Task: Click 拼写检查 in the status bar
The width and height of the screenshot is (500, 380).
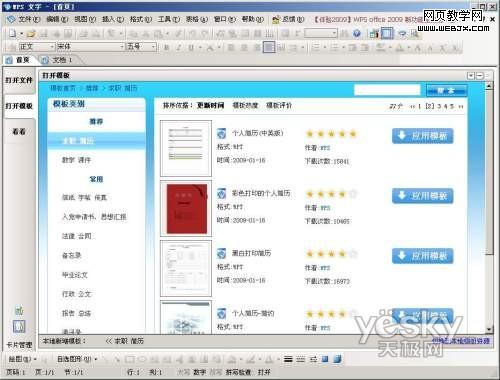Action: [238, 372]
